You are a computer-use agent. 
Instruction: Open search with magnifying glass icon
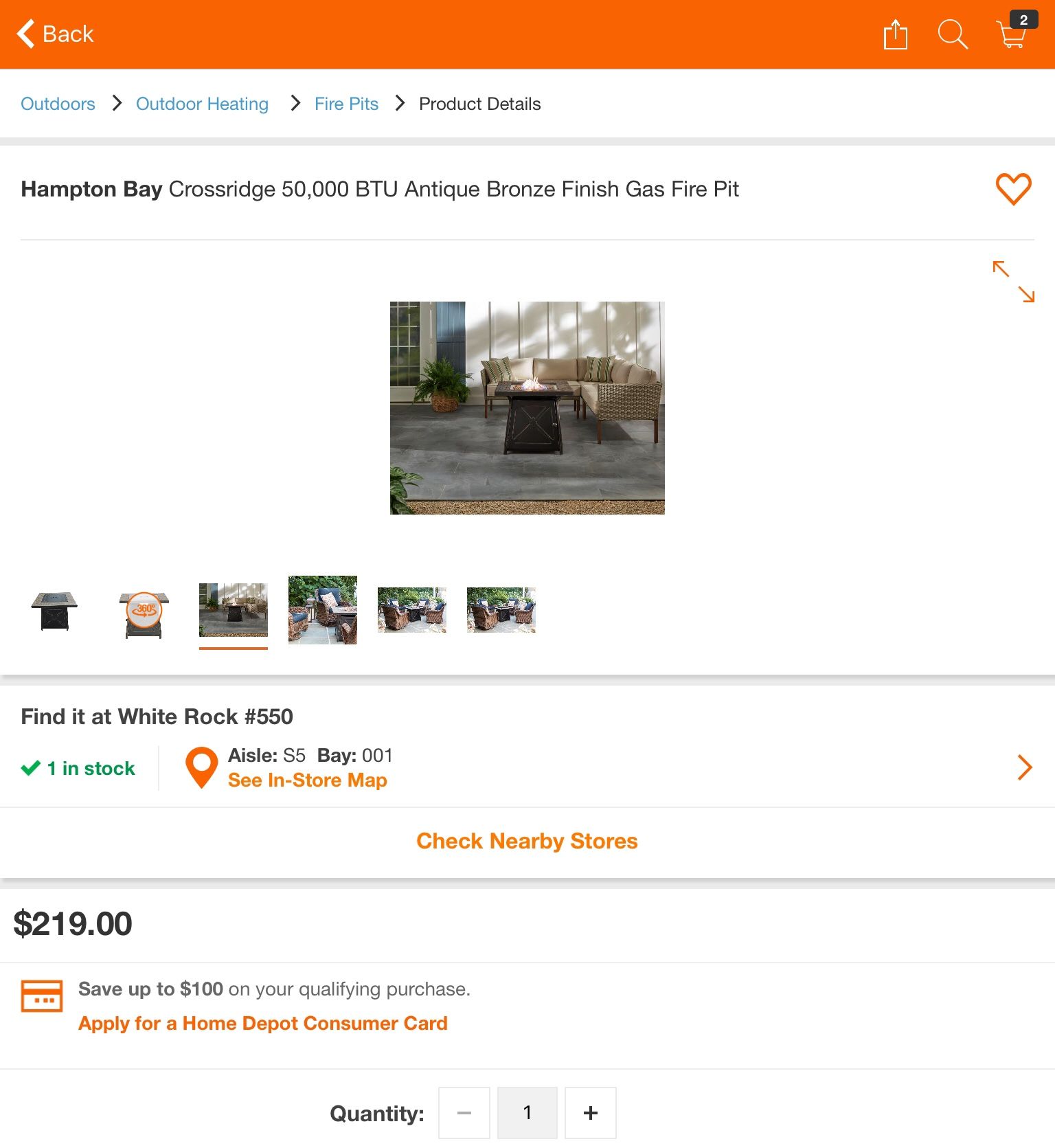click(953, 34)
